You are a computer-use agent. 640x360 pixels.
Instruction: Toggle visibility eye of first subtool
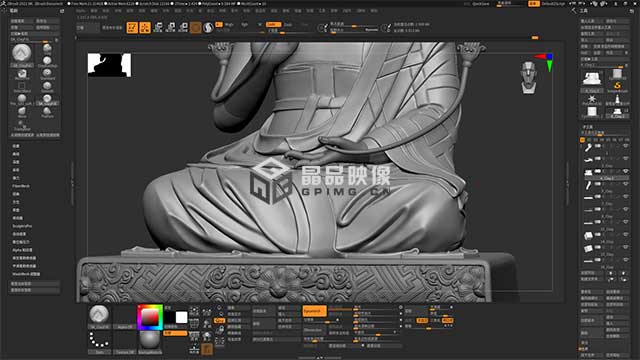pos(625,146)
